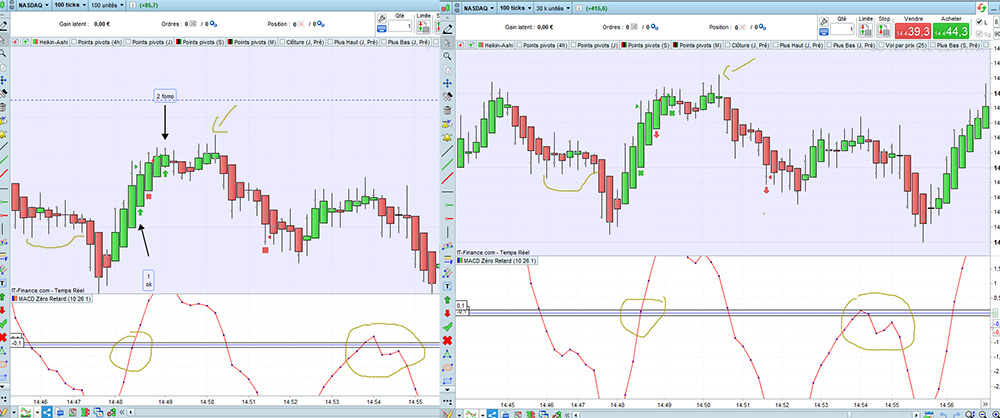Click the Ordres search icon in left panel

point(213,24)
